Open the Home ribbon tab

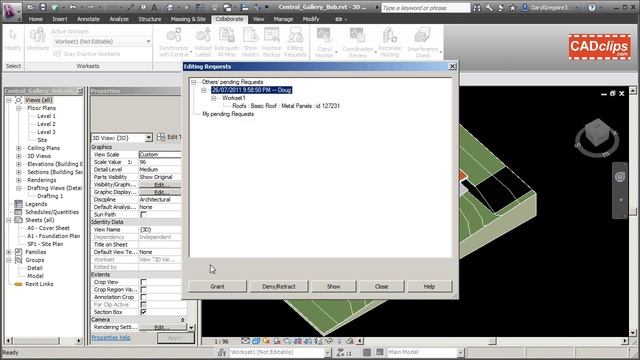(x=36, y=19)
